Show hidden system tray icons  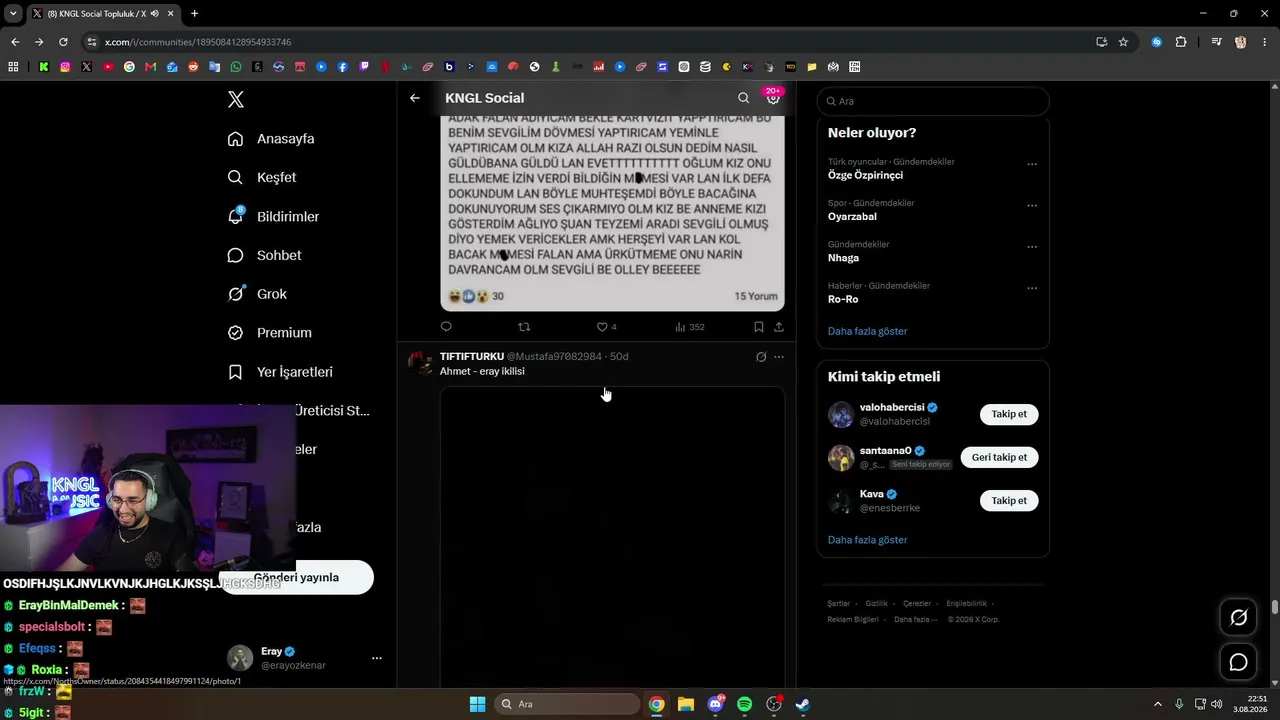pyautogui.click(x=1159, y=704)
